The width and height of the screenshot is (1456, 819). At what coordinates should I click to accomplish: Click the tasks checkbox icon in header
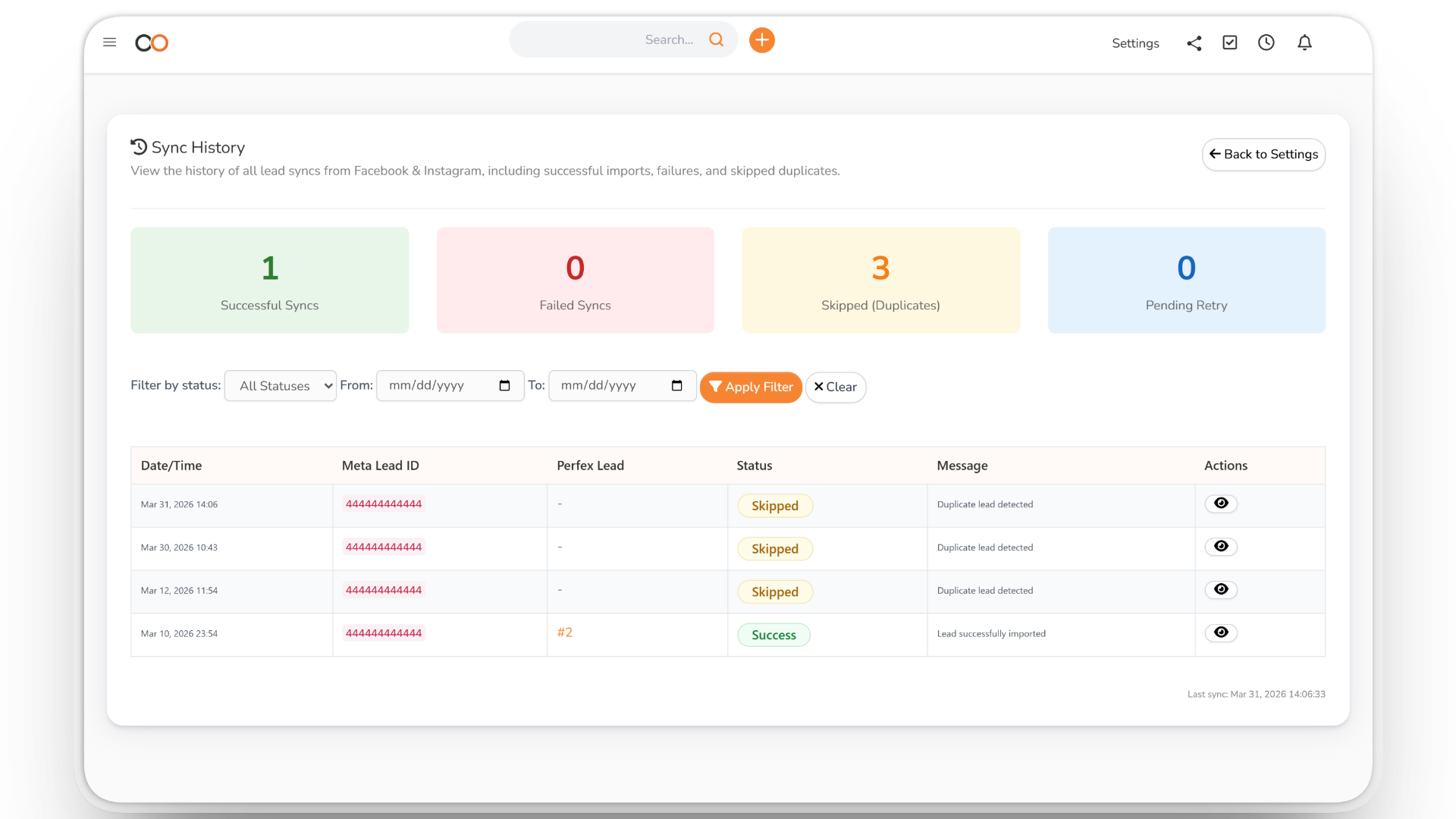[1230, 42]
